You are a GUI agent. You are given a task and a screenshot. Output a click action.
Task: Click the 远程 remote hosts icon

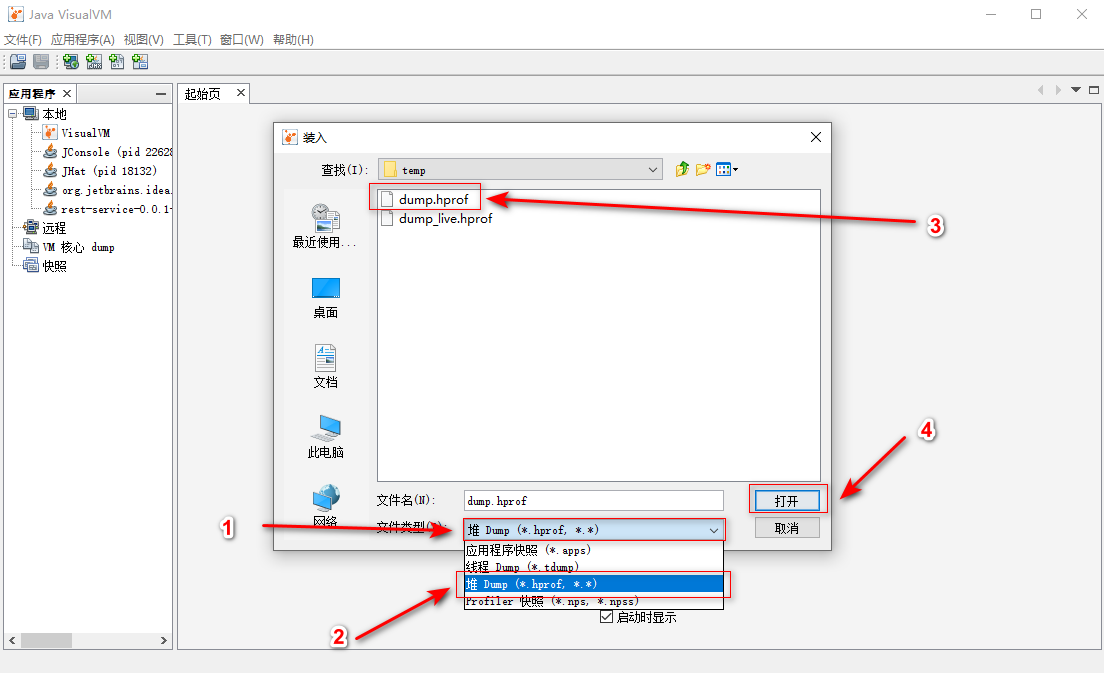point(31,227)
